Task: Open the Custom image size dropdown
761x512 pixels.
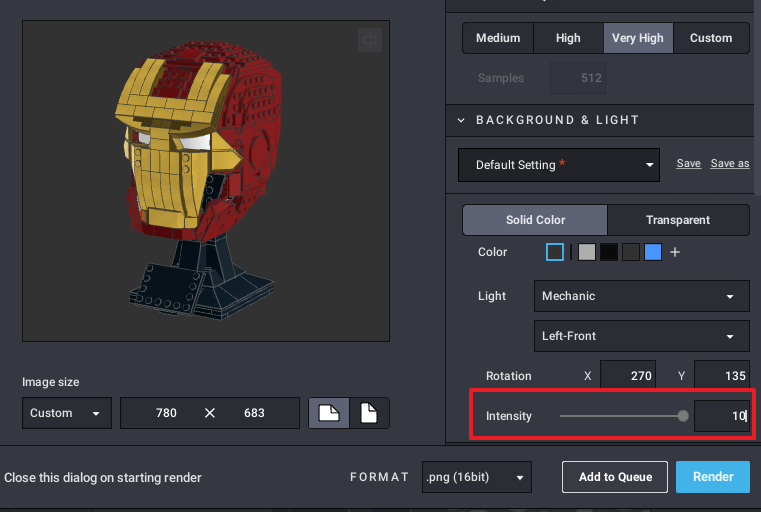Action: point(67,413)
